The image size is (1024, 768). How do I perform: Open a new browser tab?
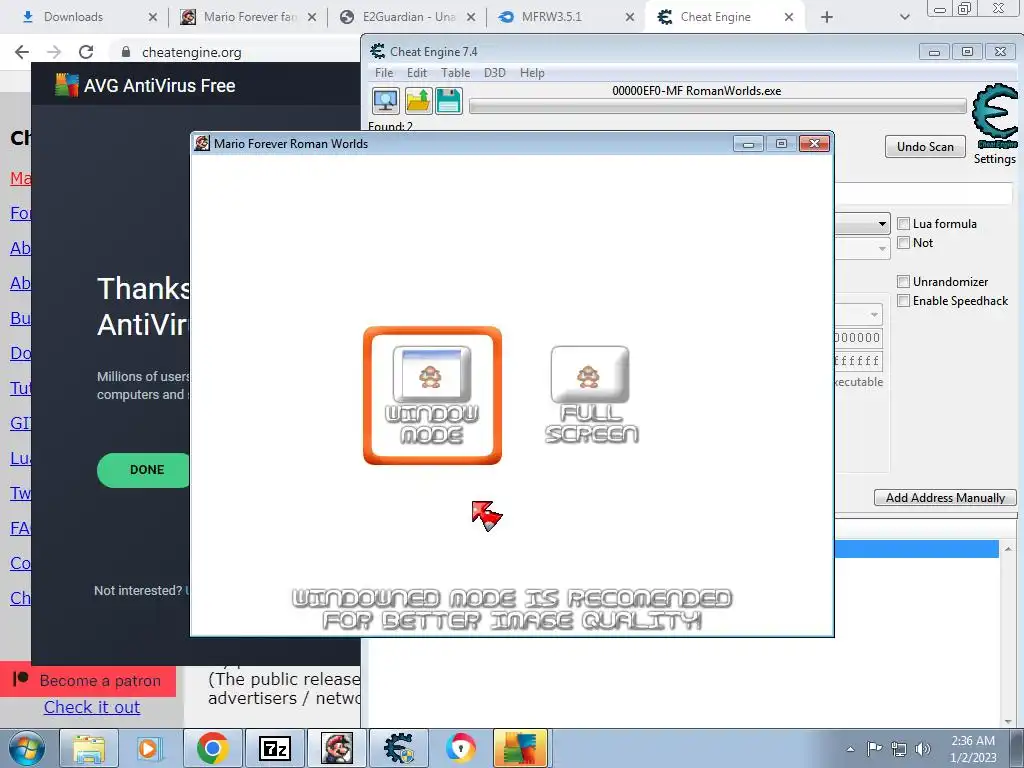[x=827, y=17]
